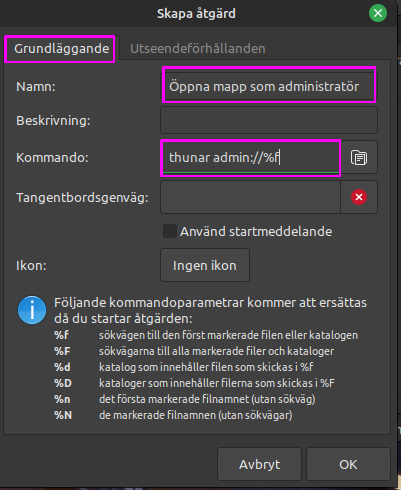401x490 pixels.
Task: Open the command file browser icon
Action: tap(359, 157)
